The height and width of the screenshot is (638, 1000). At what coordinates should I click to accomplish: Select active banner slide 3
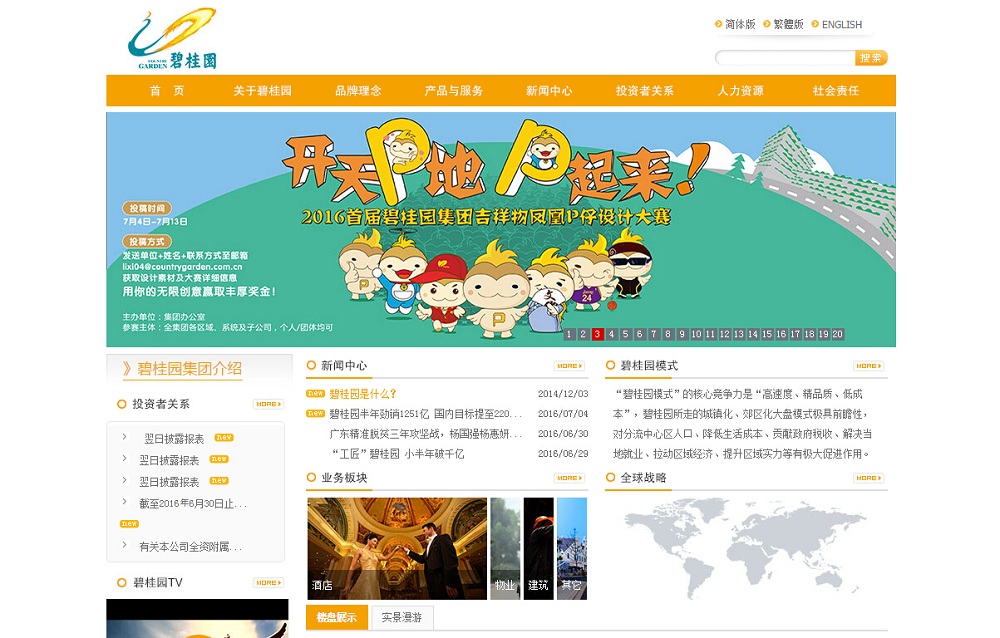coord(598,334)
